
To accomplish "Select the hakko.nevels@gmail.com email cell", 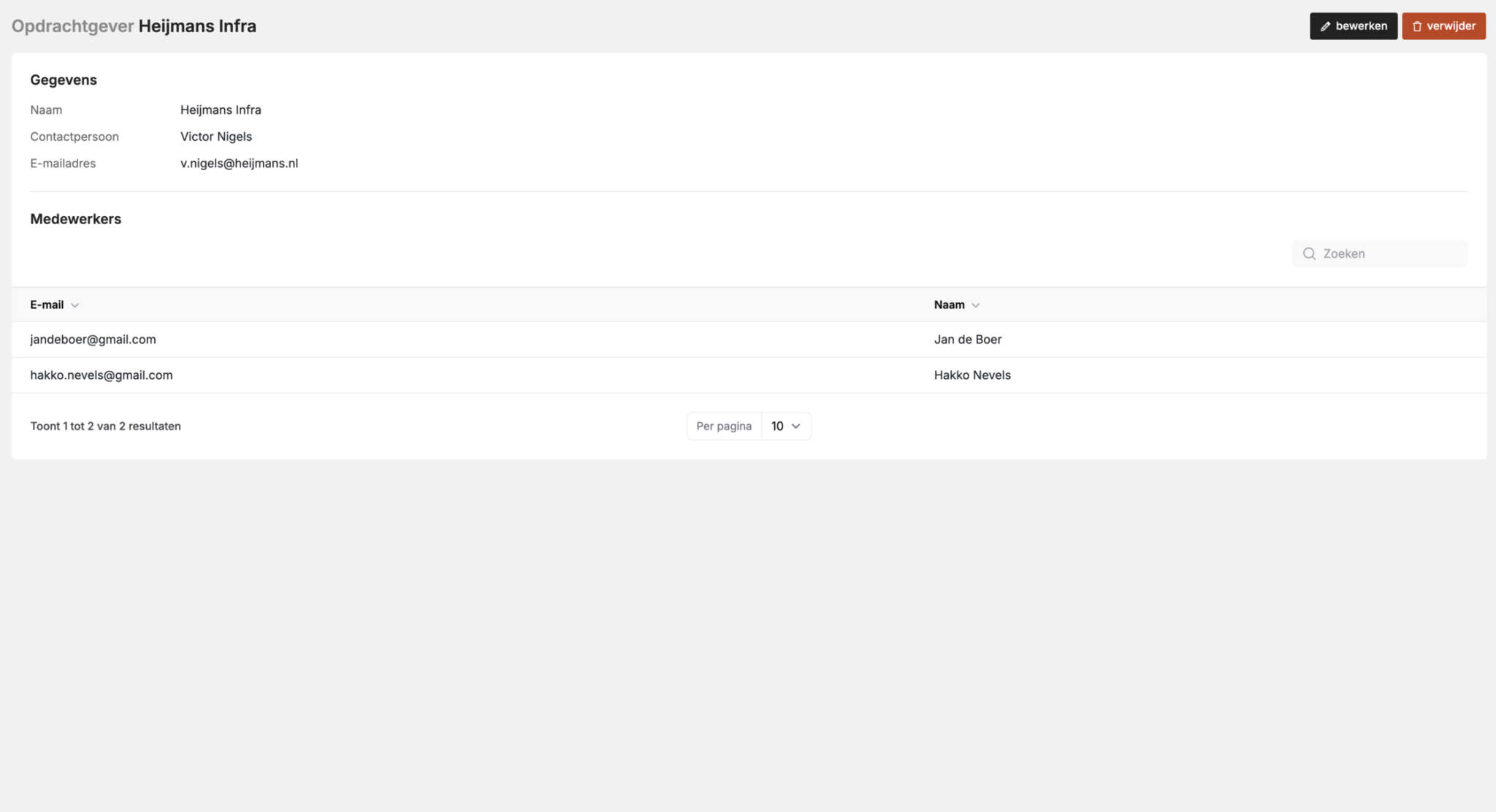I will [102, 375].
